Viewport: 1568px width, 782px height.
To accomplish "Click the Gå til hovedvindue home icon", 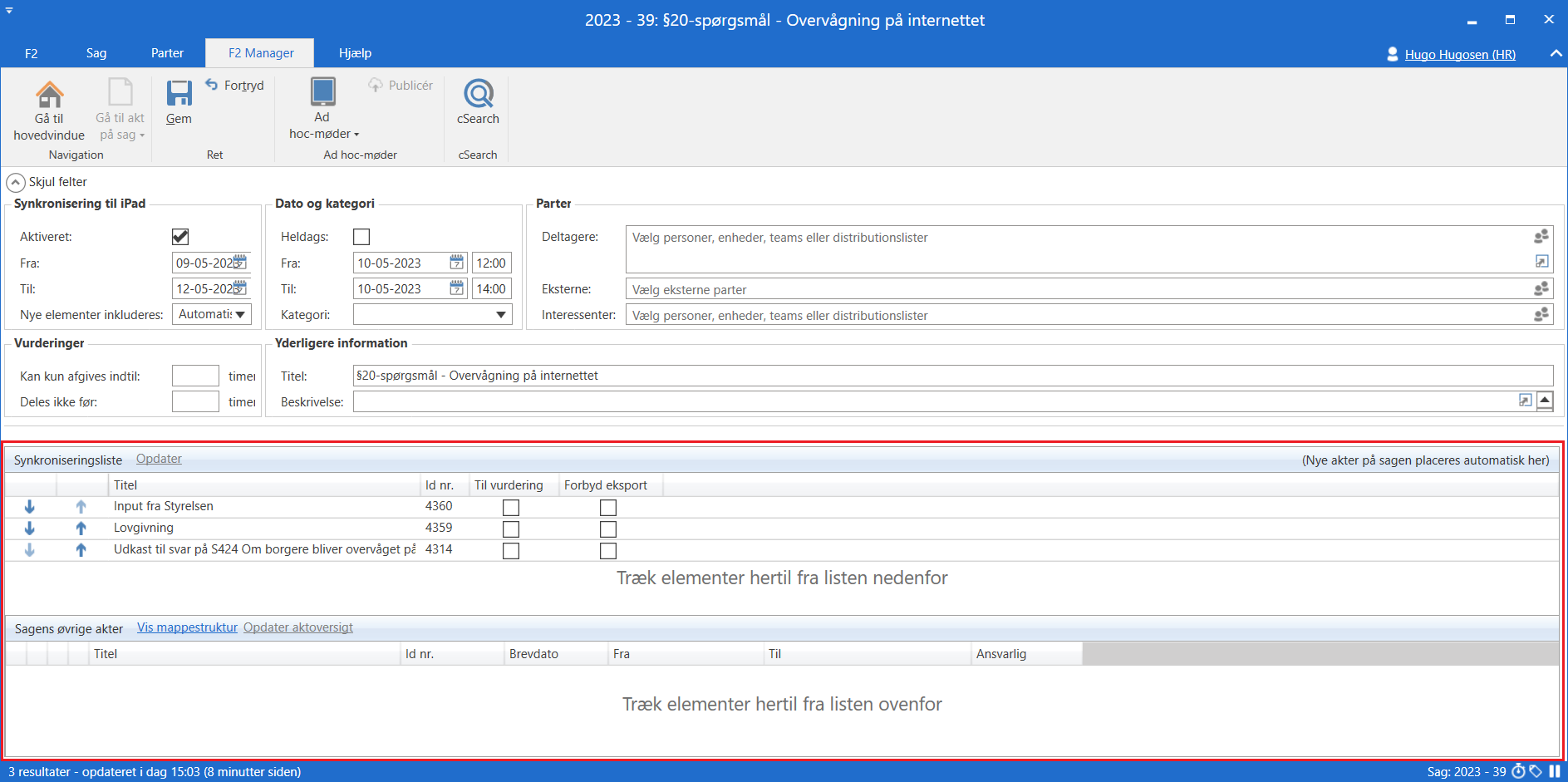I will tap(49, 95).
